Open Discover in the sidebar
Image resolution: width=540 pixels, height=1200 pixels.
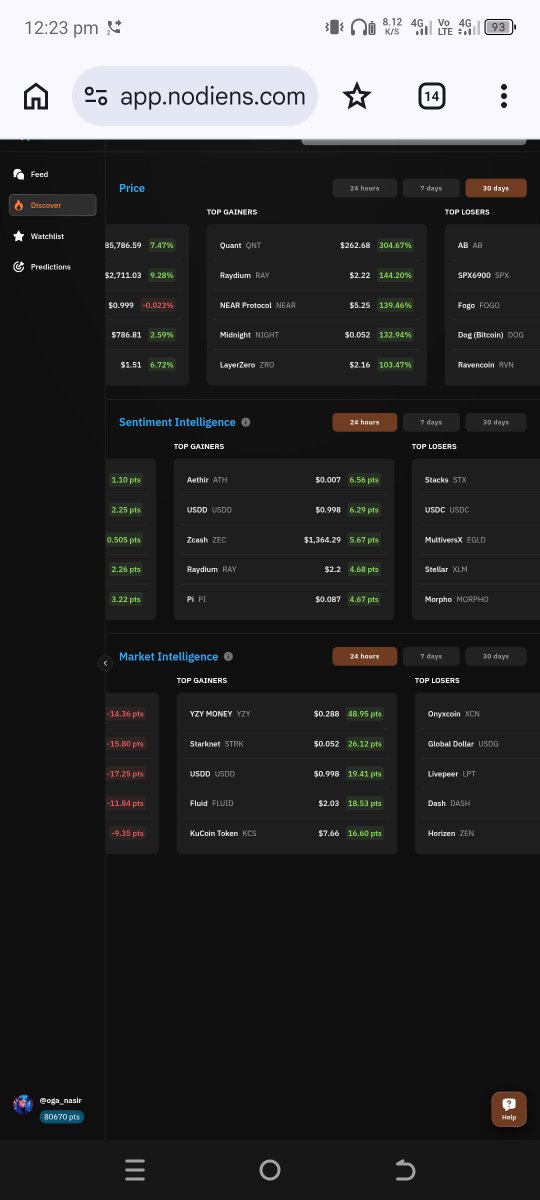[x=53, y=205]
